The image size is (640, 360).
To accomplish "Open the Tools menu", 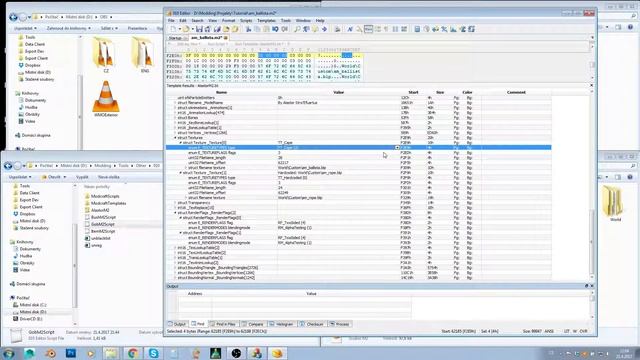I will point(286,20).
